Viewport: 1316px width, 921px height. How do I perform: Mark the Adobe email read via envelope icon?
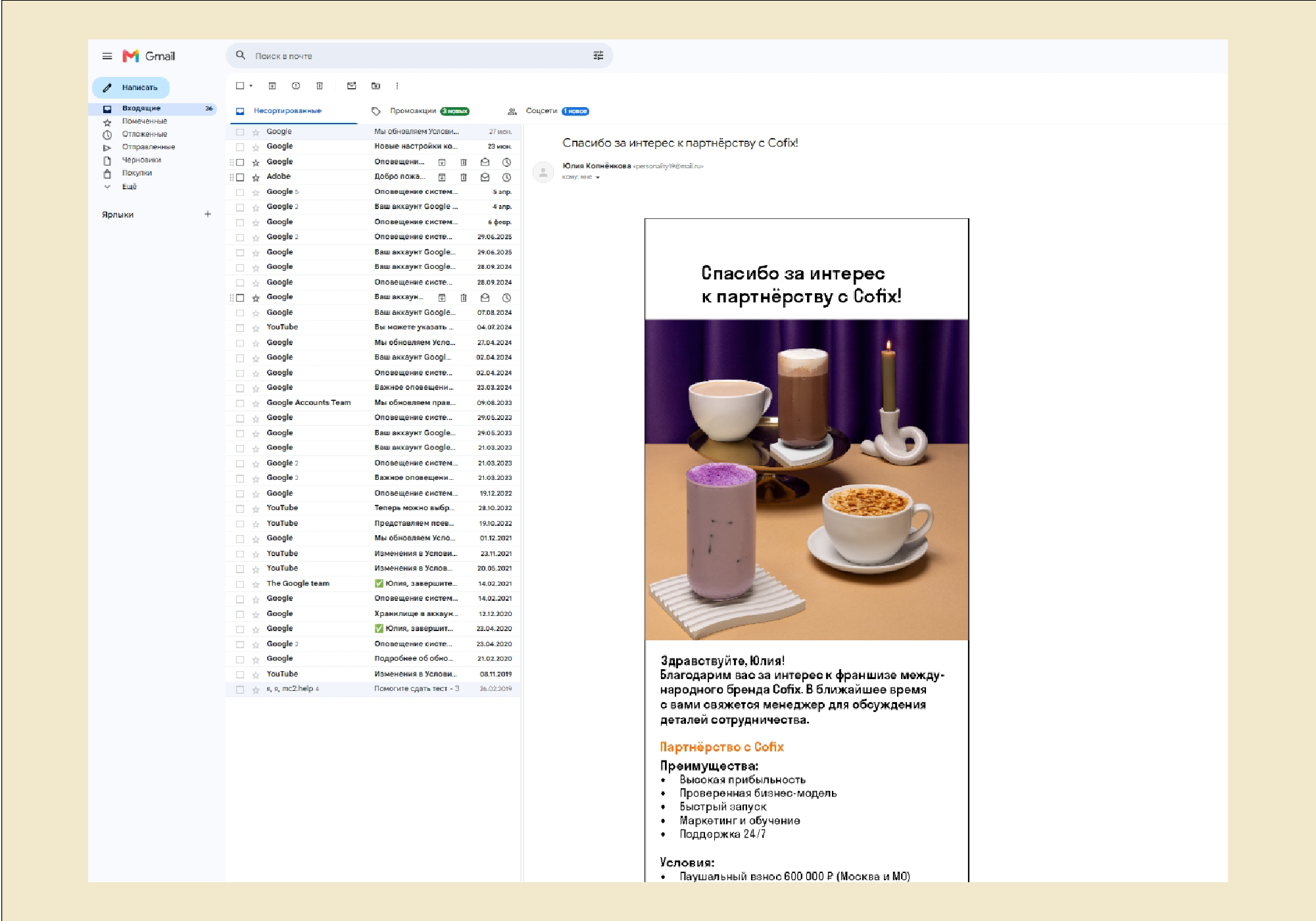[x=485, y=177]
